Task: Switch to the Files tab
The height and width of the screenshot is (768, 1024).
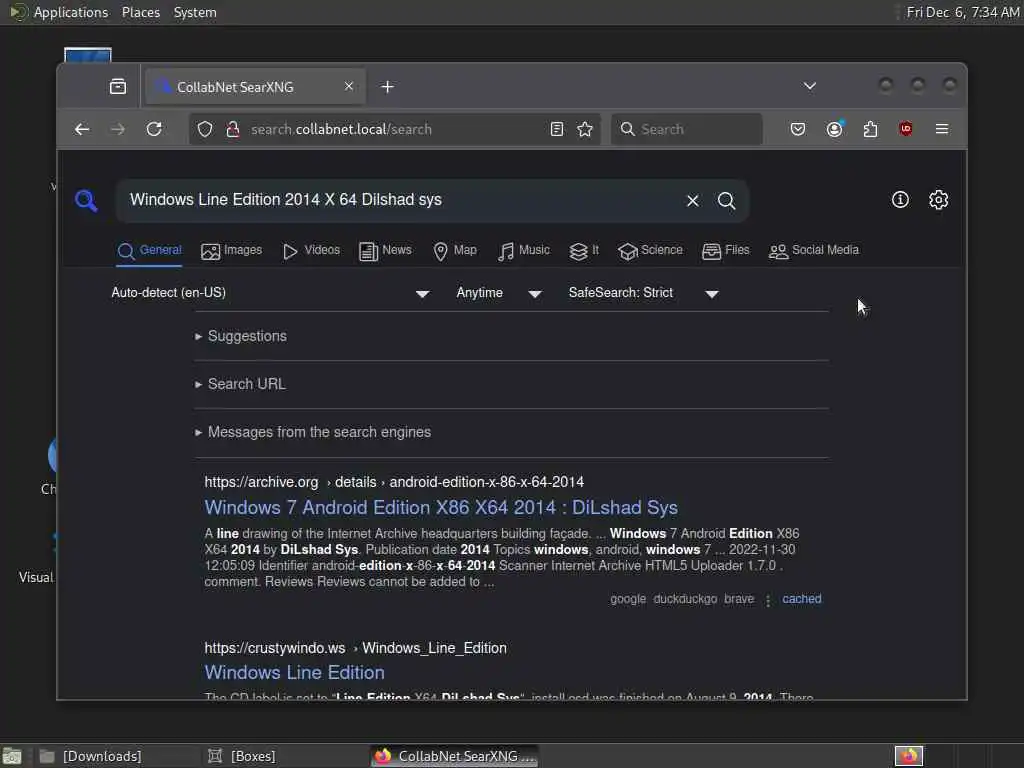Action: click(726, 251)
